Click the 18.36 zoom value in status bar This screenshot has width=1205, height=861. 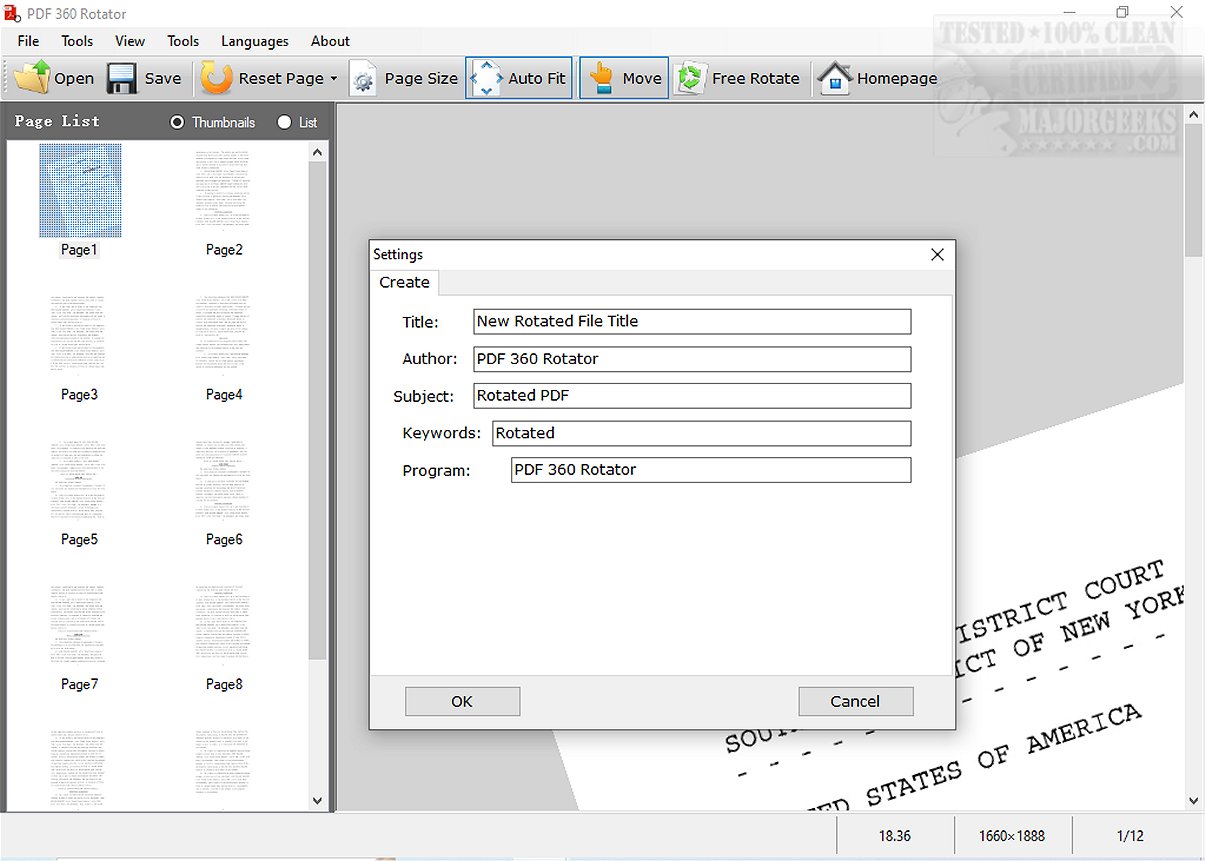tap(895, 836)
